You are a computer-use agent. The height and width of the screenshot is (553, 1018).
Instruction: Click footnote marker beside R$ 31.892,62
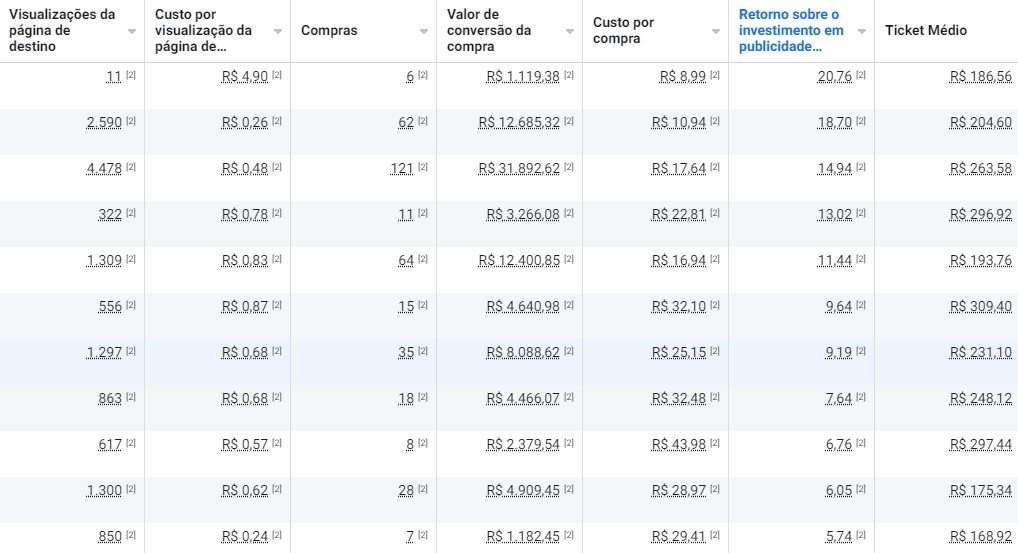pos(569,167)
